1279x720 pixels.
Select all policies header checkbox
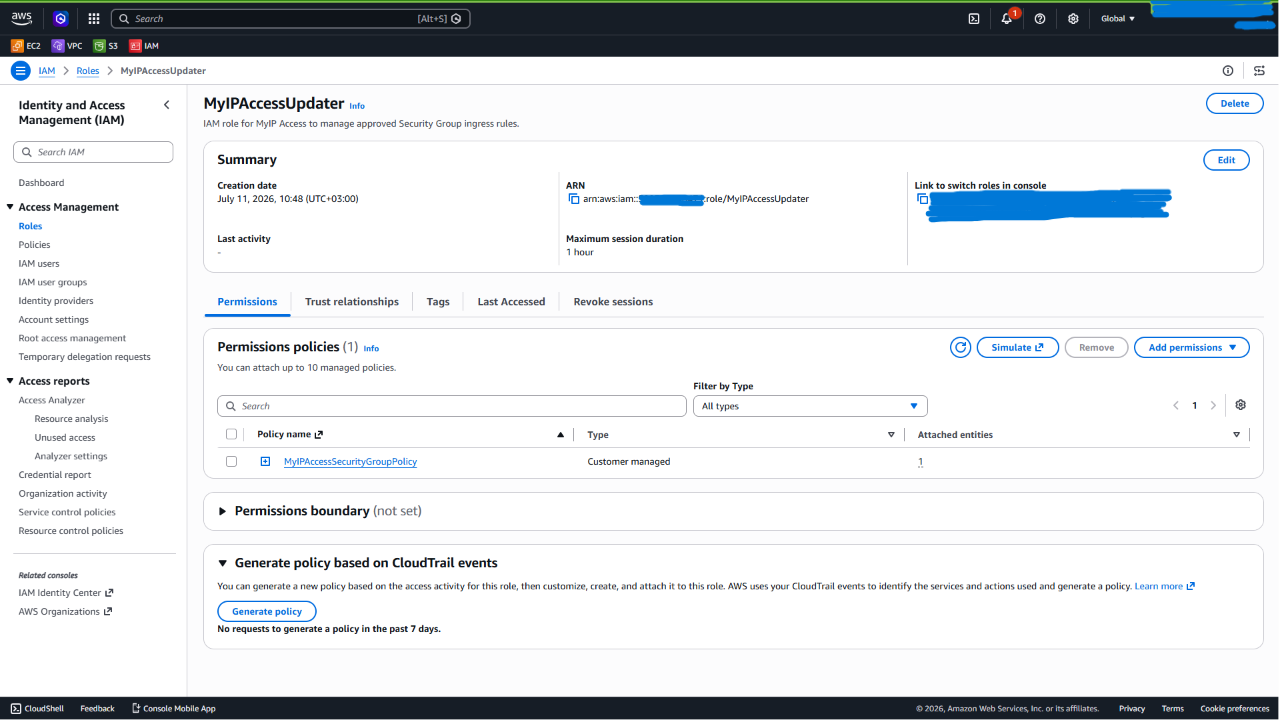click(232, 434)
